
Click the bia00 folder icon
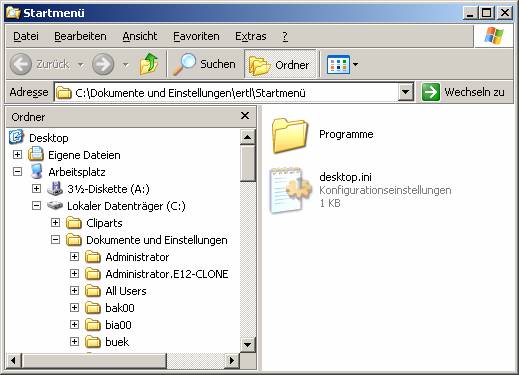[x=93, y=325]
